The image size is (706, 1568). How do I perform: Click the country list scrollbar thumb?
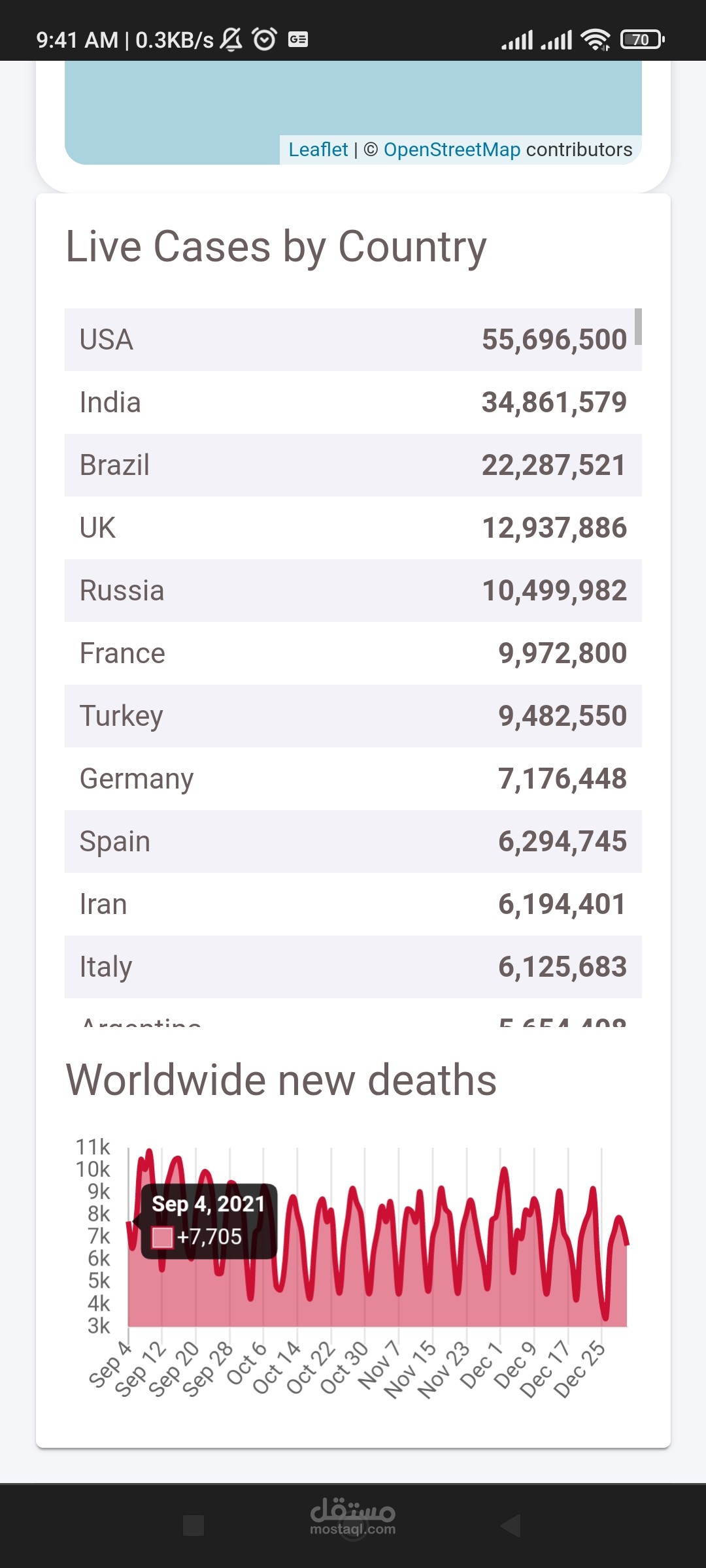pos(638,326)
